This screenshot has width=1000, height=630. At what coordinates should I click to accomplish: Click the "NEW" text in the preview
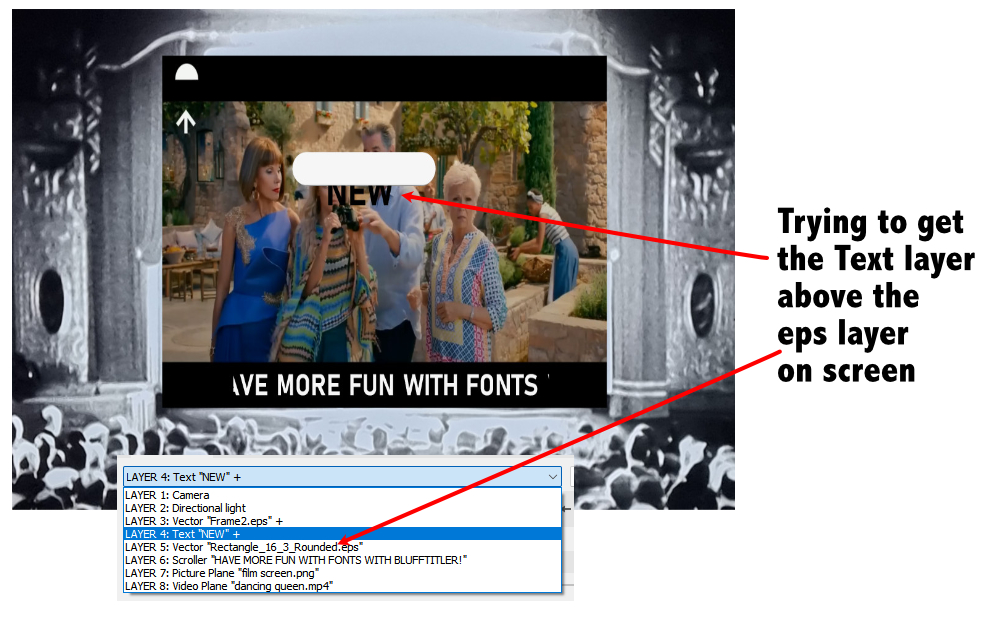coord(359,195)
